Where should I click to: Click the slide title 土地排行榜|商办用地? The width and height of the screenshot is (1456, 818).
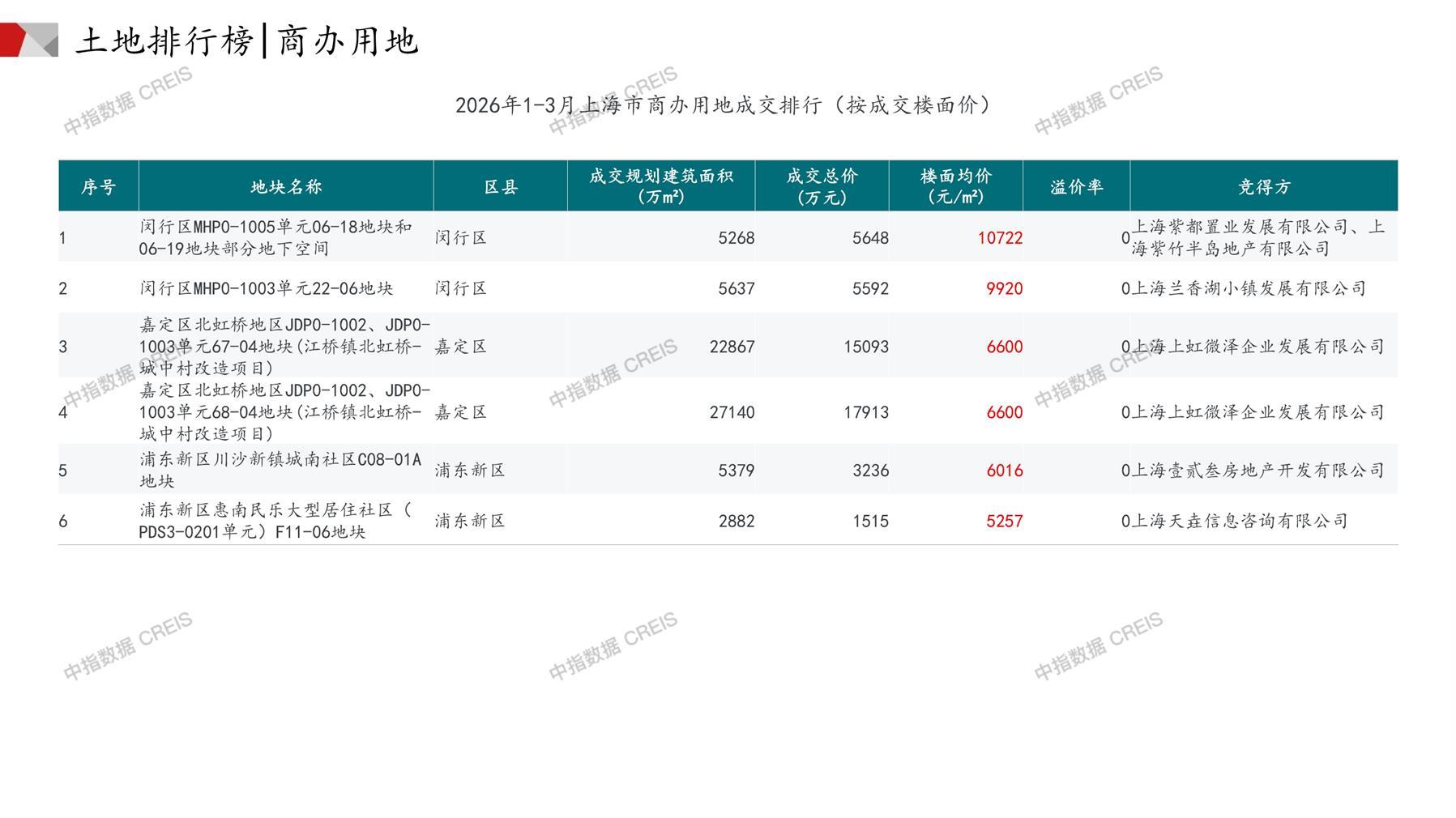click(x=247, y=40)
